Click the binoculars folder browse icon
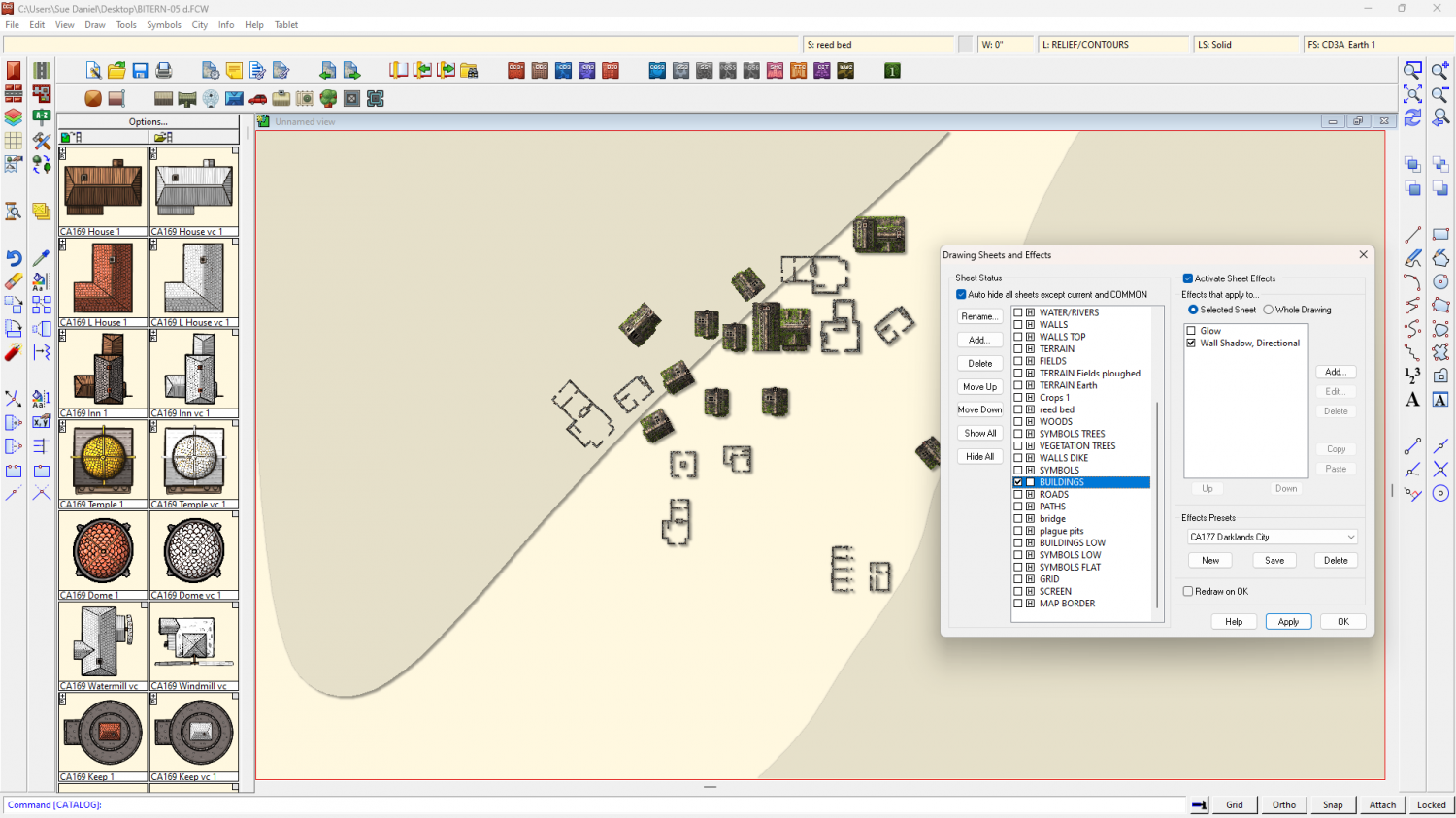This screenshot has width=1456, height=818. (x=469, y=70)
